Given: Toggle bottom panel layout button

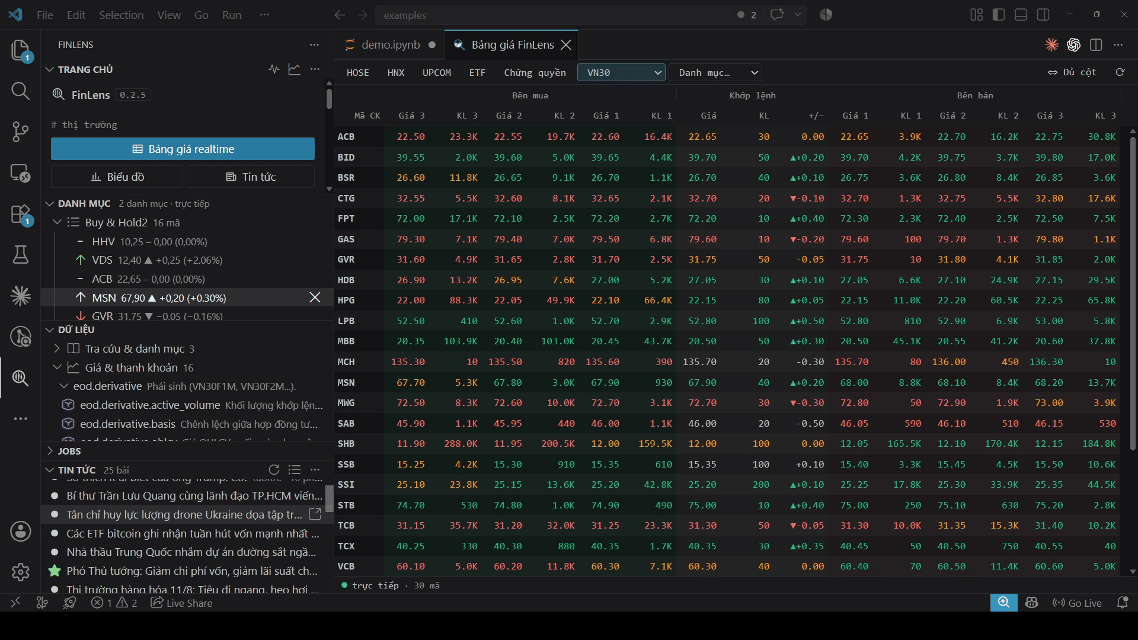Looking at the screenshot, I should pyautogui.click(x=1020, y=15).
